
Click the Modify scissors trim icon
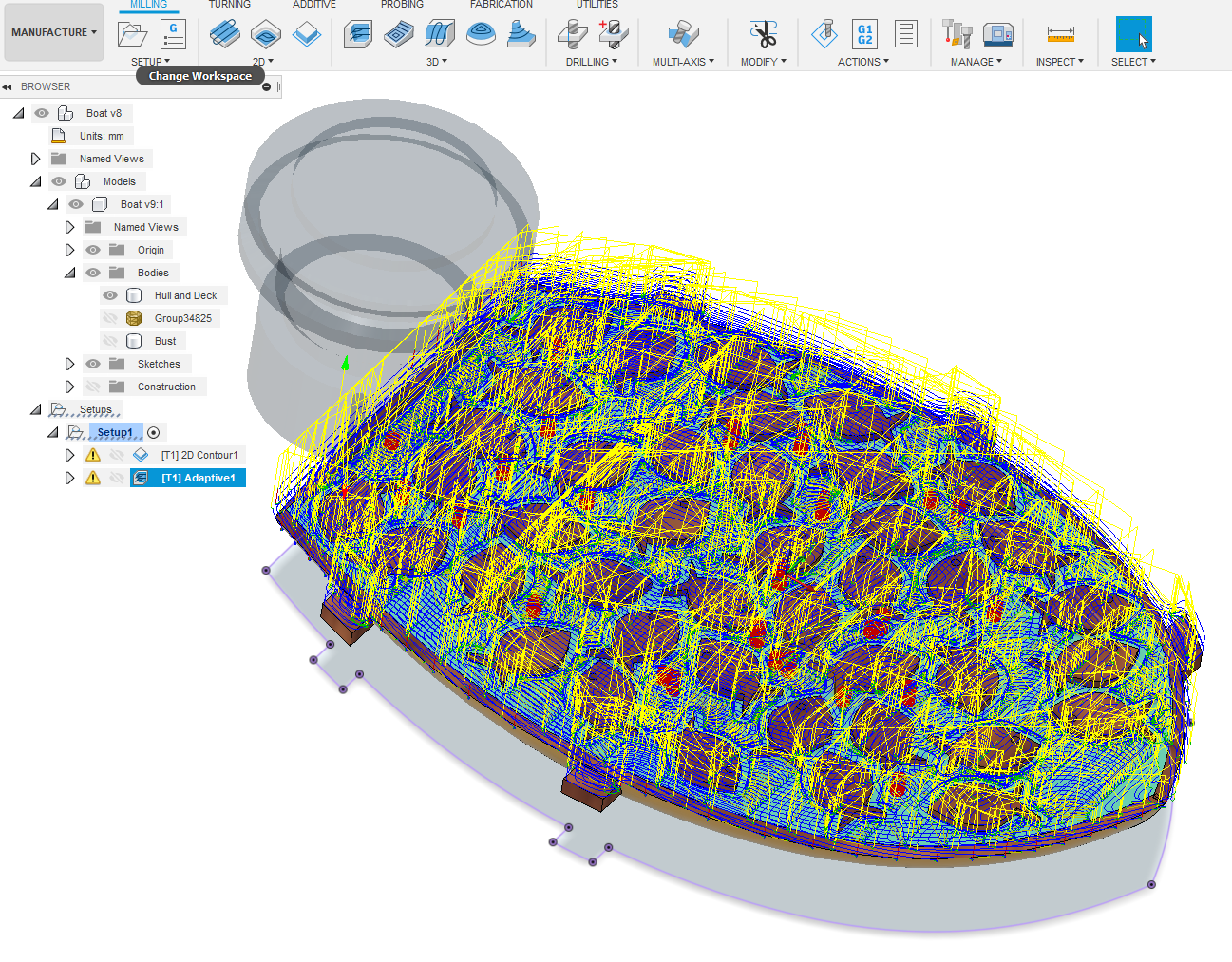[763, 34]
